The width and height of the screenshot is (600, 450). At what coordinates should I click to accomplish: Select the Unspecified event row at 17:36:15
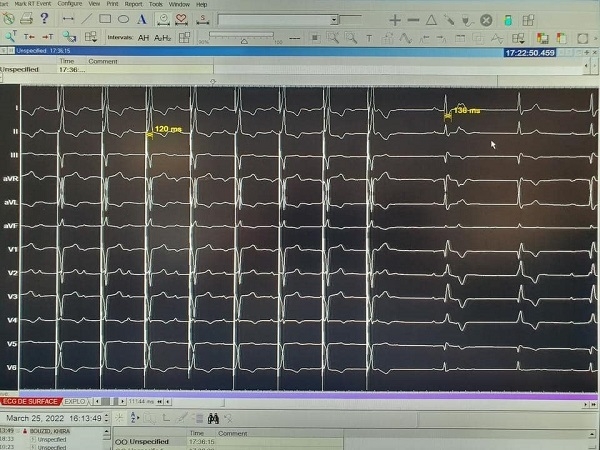(228, 442)
